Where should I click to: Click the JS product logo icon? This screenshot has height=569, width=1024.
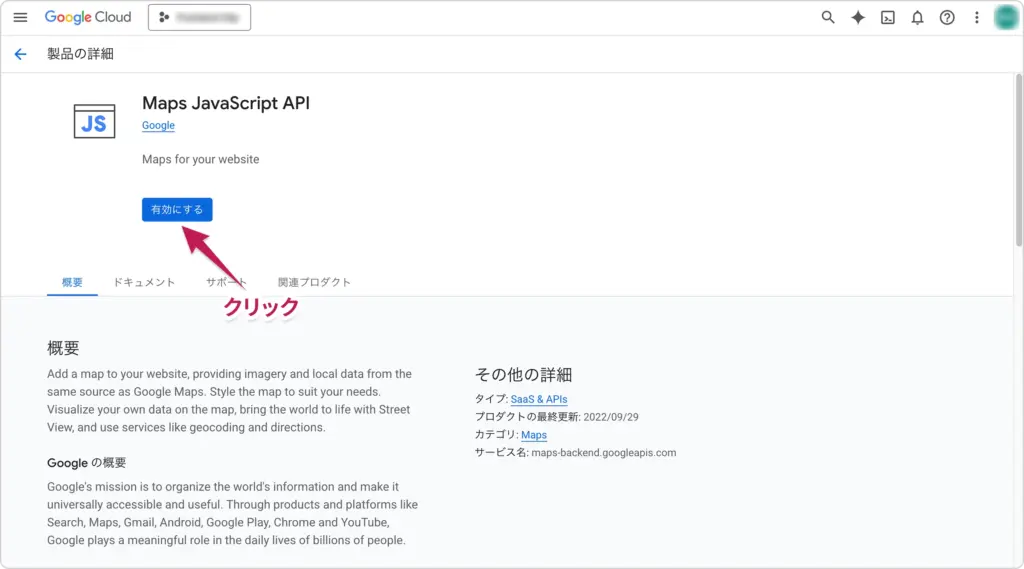click(x=94, y=121)
